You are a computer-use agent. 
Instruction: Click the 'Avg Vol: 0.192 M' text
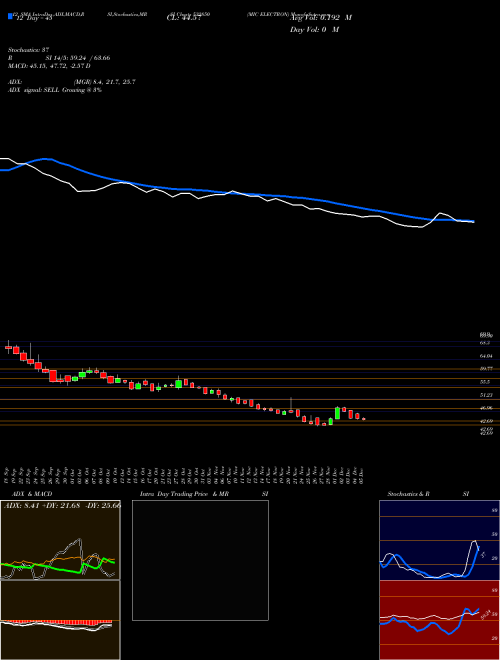point(321,18)
